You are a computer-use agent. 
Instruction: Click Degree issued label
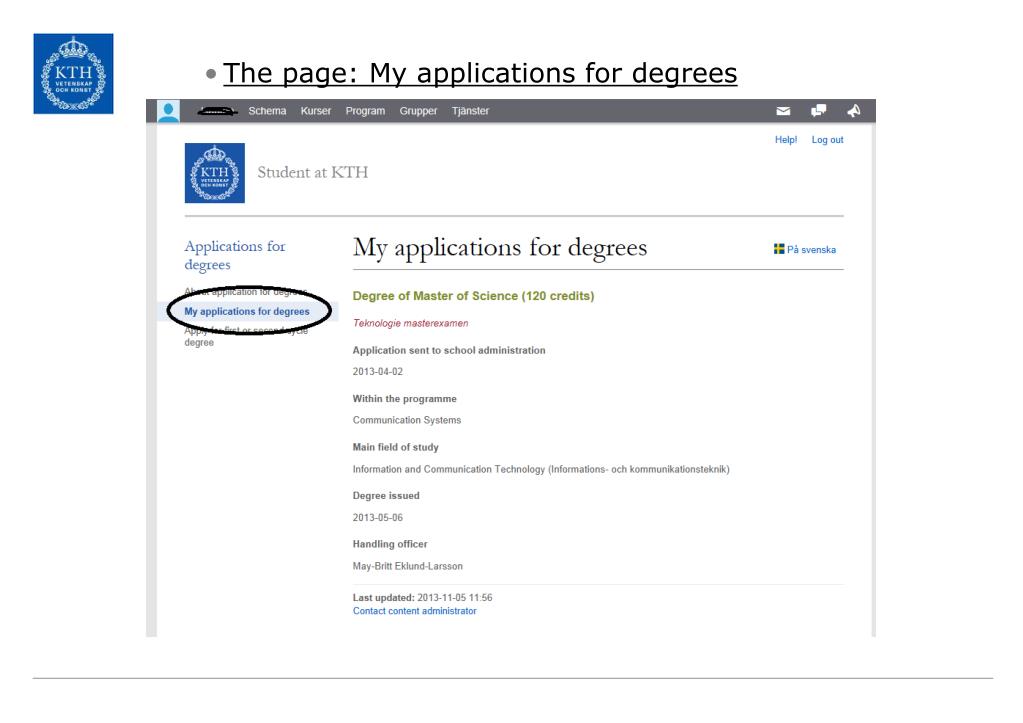[x=386, y=495]
